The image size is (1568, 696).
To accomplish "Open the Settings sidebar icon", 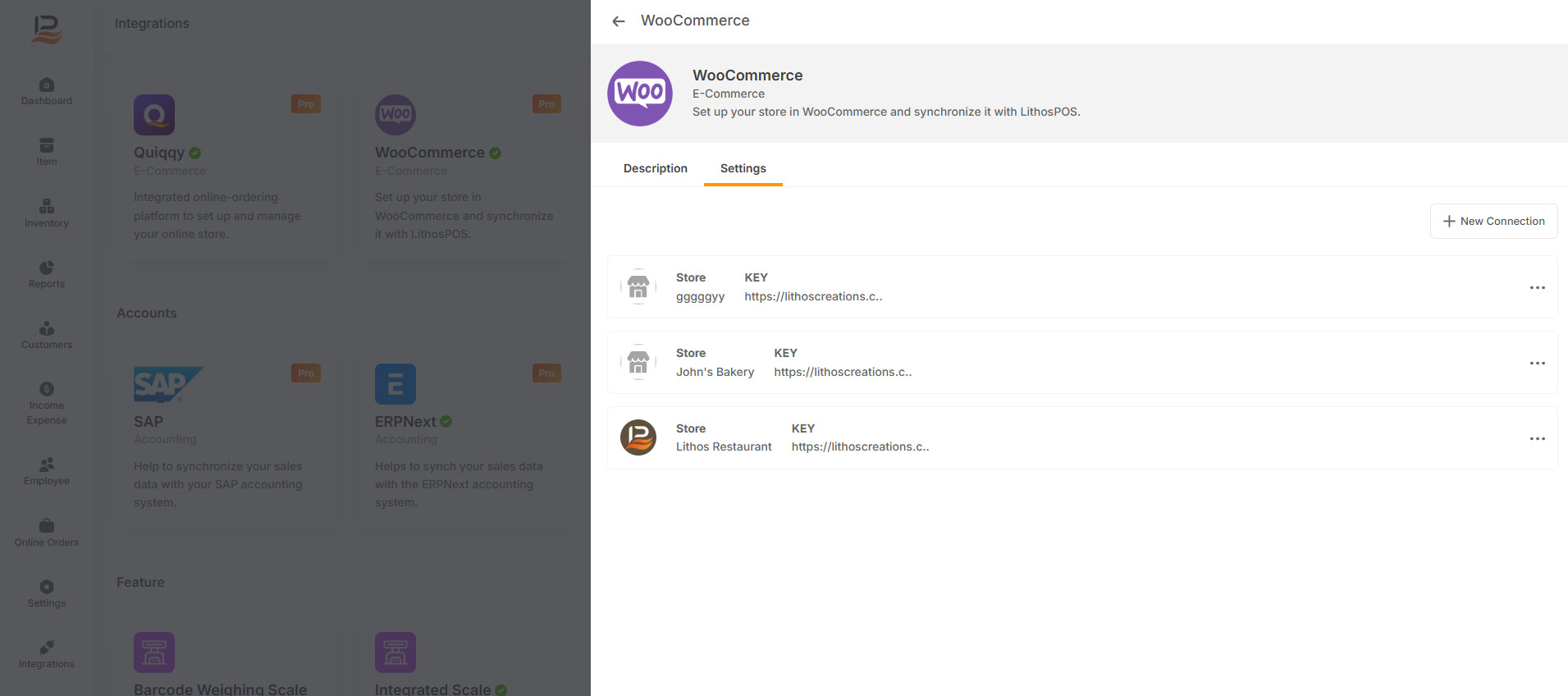I will tap(47, 593).
